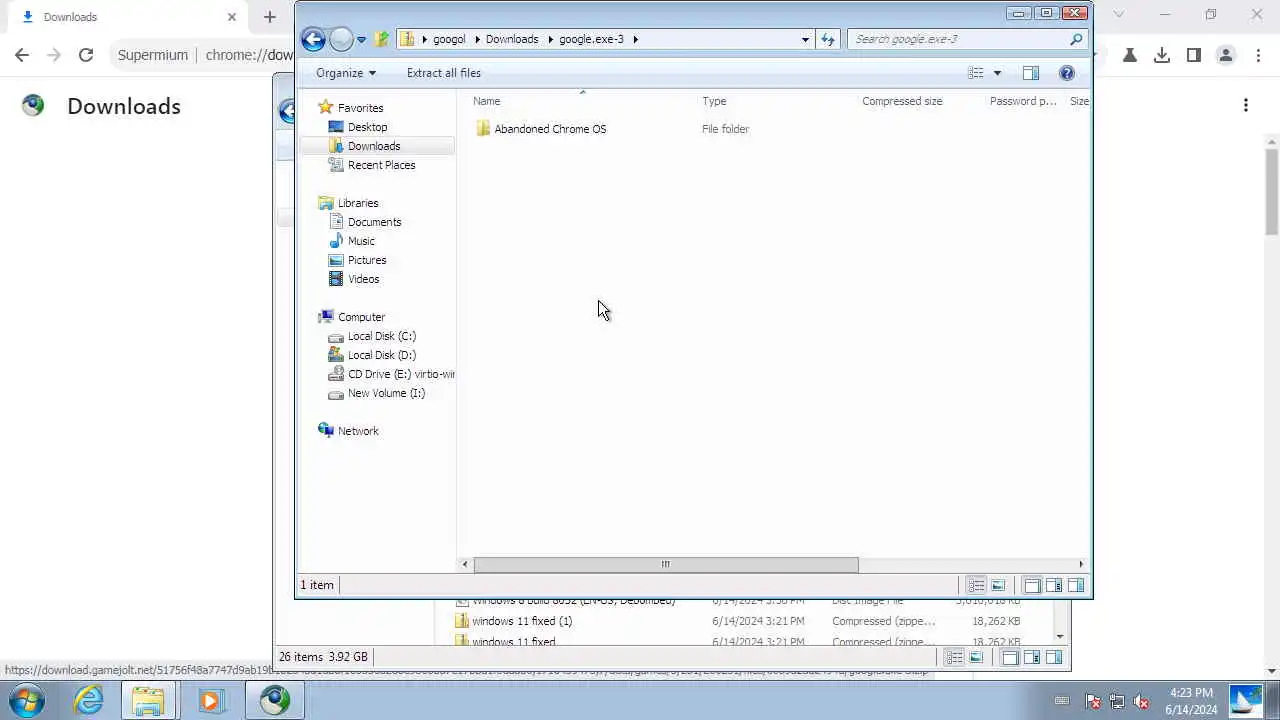Viewport: 1280px width, 720px height.
Task: Click the horizontal scrollbar left arrow
Action: pos(465,565)
